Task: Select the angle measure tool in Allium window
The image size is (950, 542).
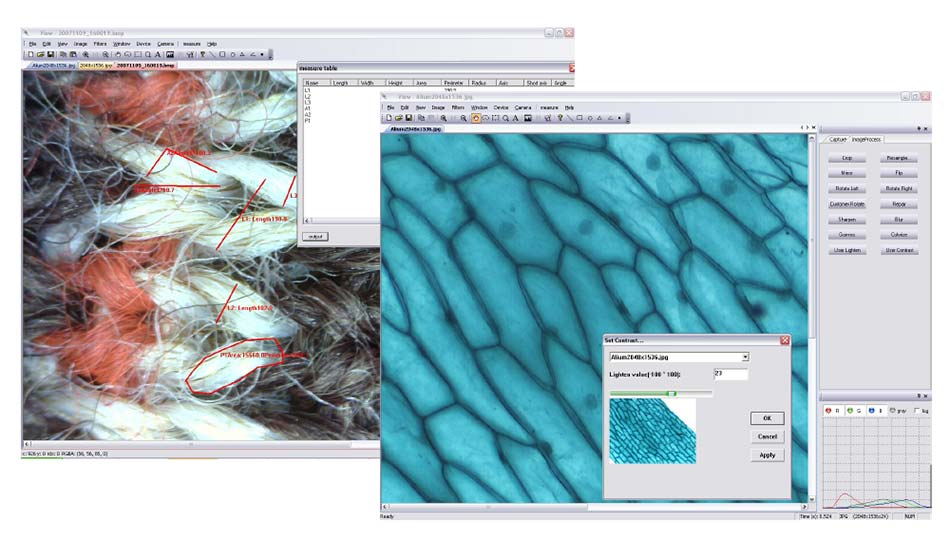Action: (610, 118)
